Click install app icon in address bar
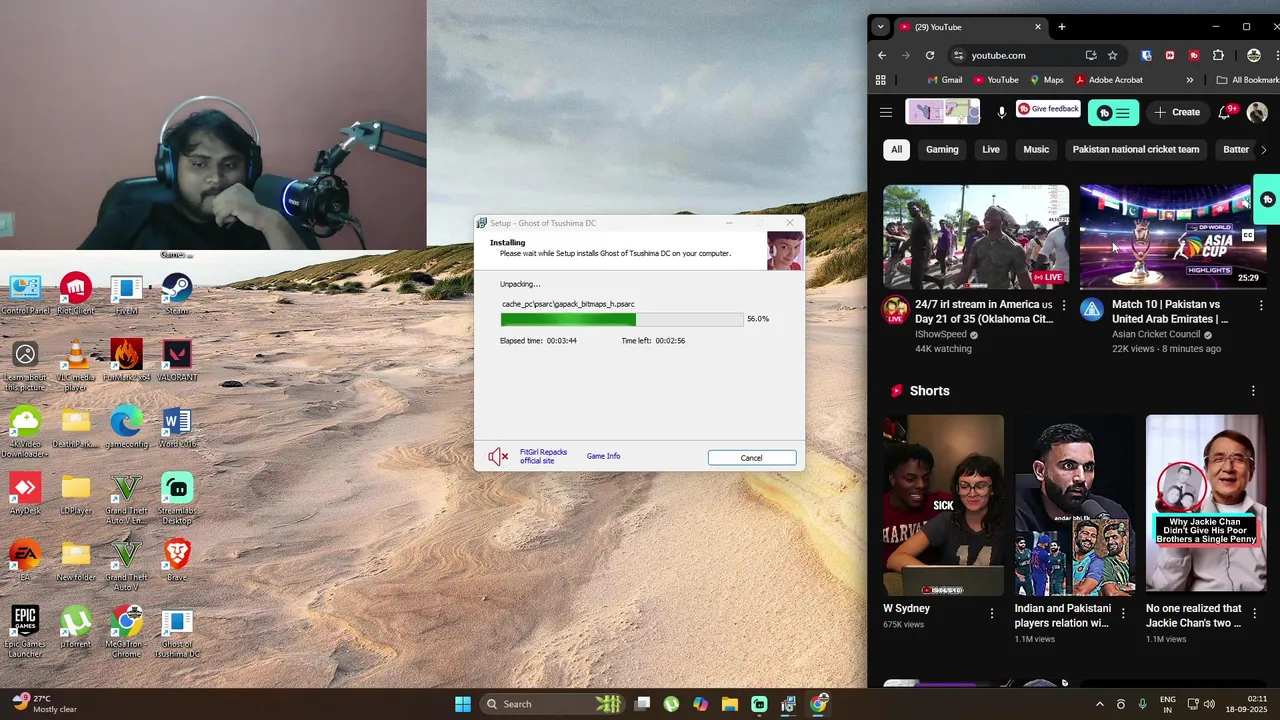Viewport: 1280px width, 720px height. coord(1091,55)
